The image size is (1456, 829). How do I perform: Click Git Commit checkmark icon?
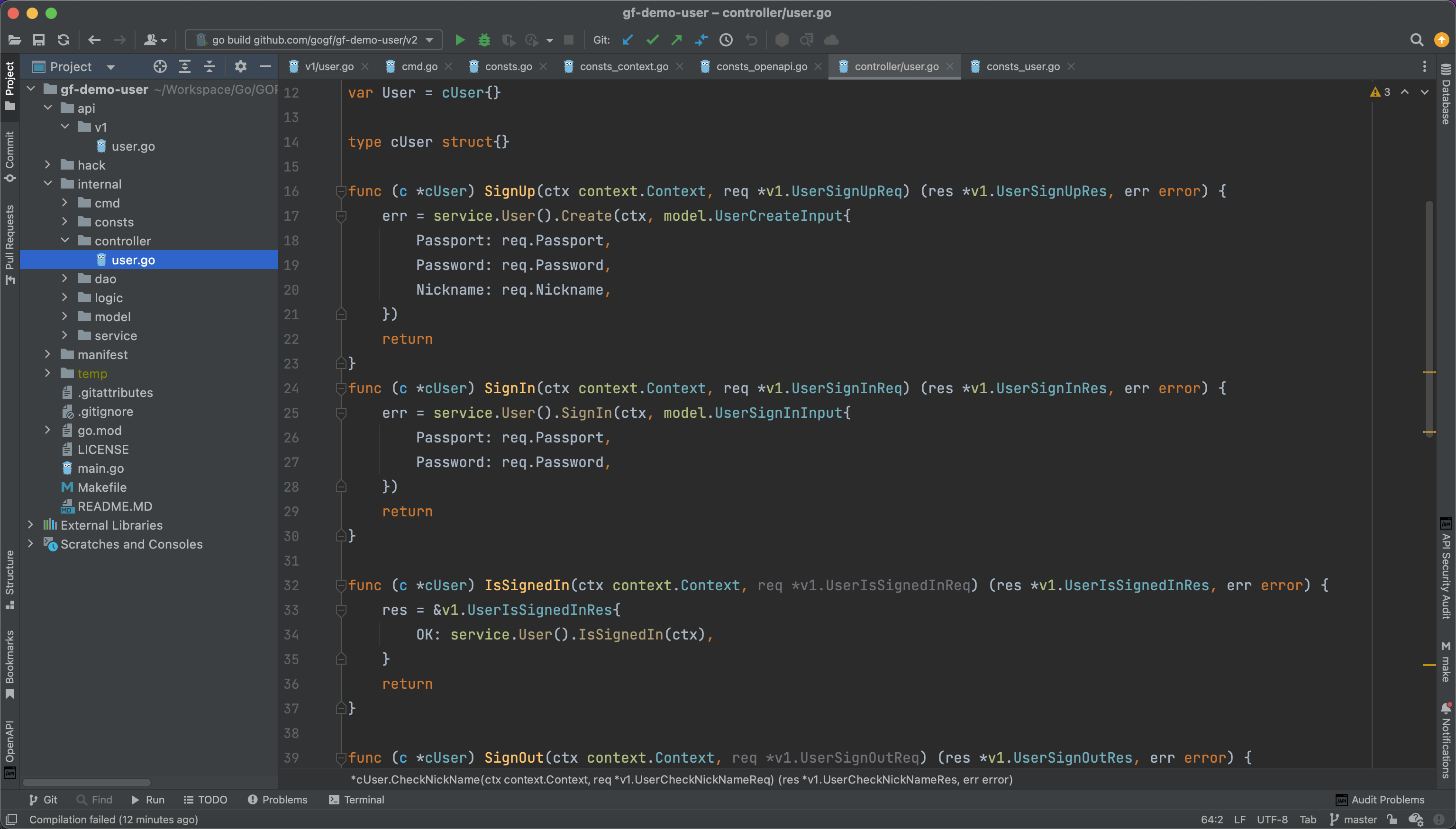[652, 40]
